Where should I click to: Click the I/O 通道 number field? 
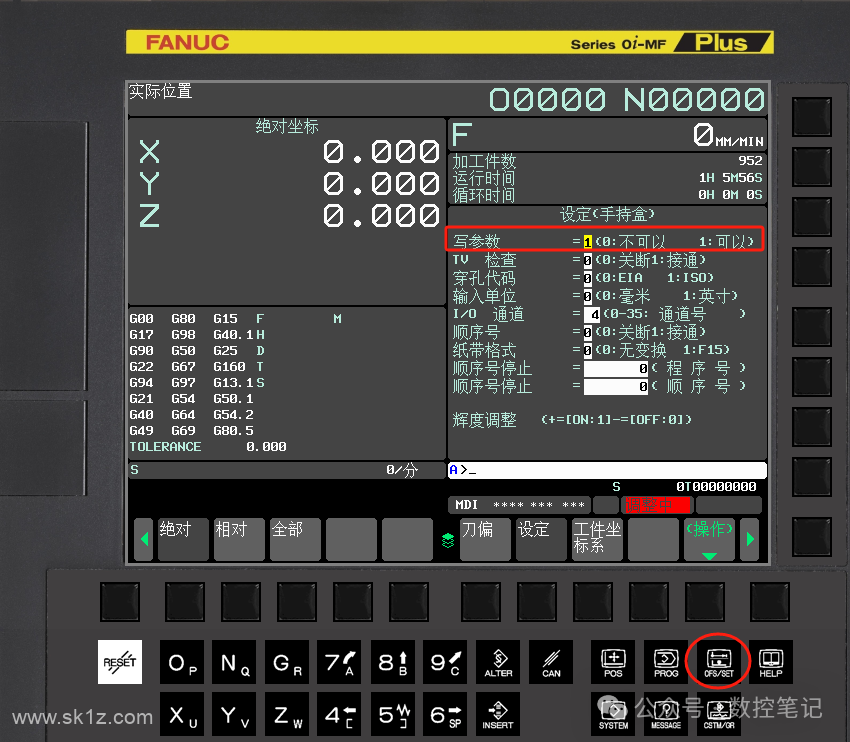(592, 314)
